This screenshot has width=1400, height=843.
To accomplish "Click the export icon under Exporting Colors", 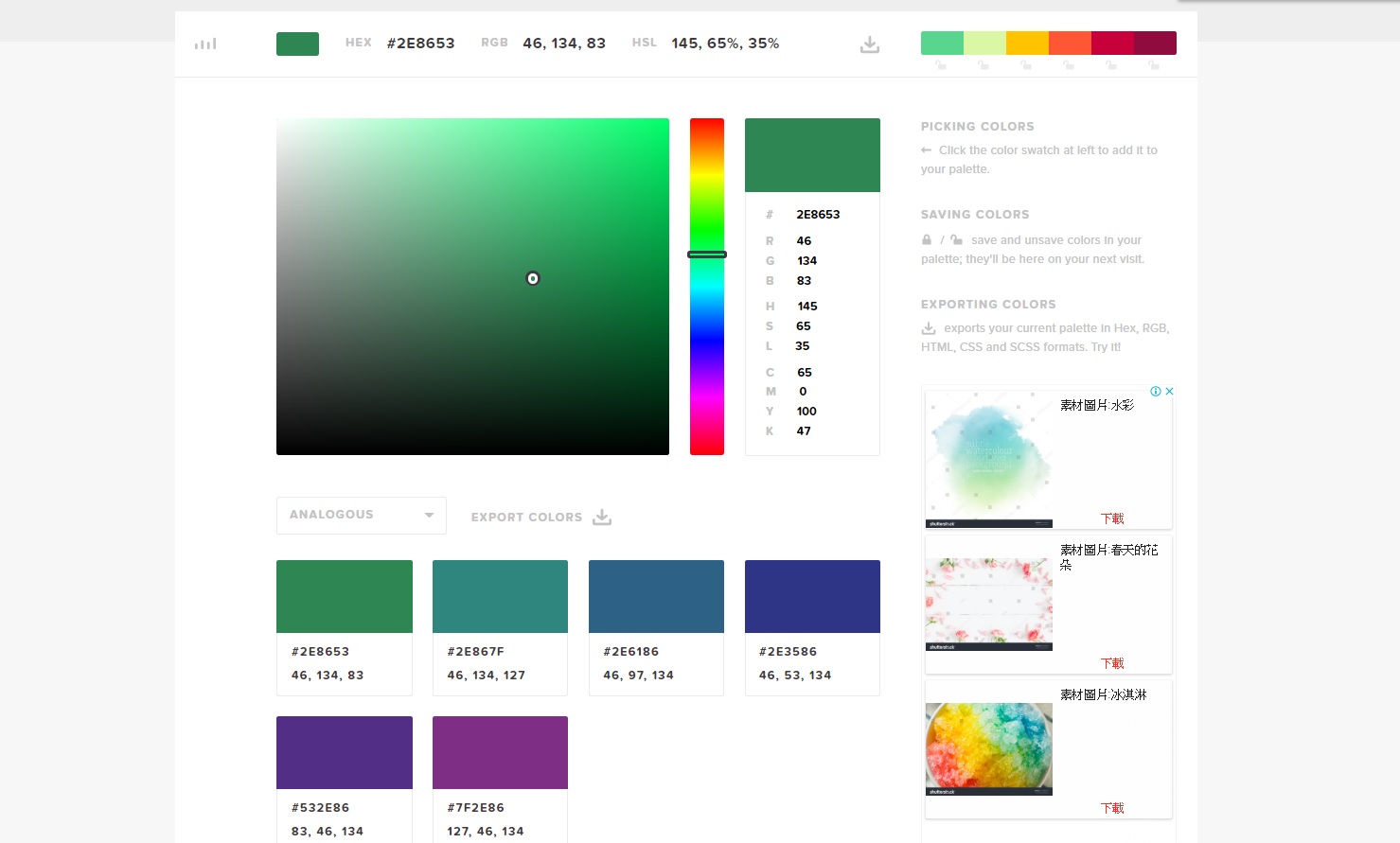I will [929, 328].
